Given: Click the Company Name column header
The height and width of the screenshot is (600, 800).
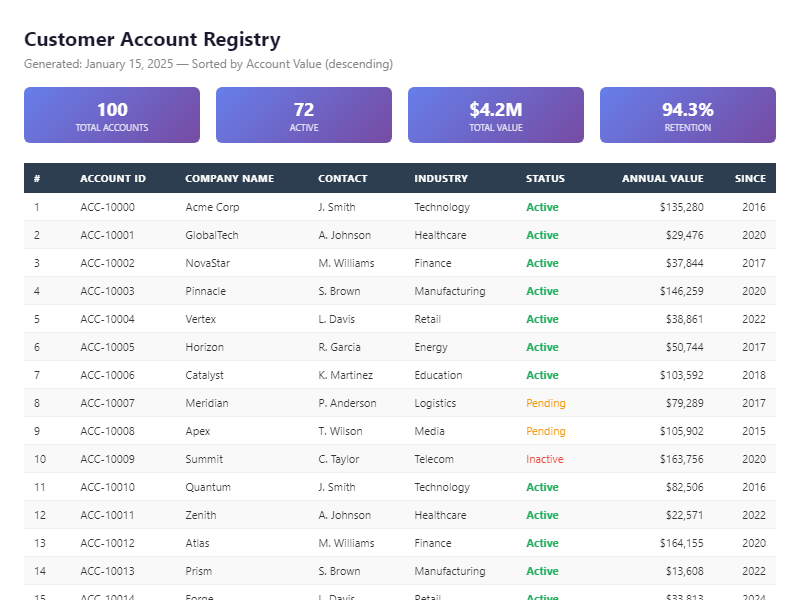Looking at the screenshot, I should coord(229,179).
